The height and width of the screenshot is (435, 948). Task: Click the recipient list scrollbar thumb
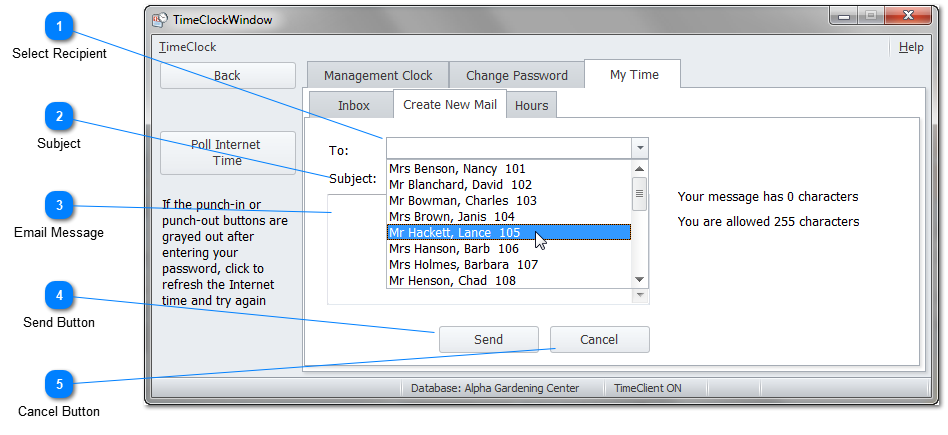pos(639,194)
